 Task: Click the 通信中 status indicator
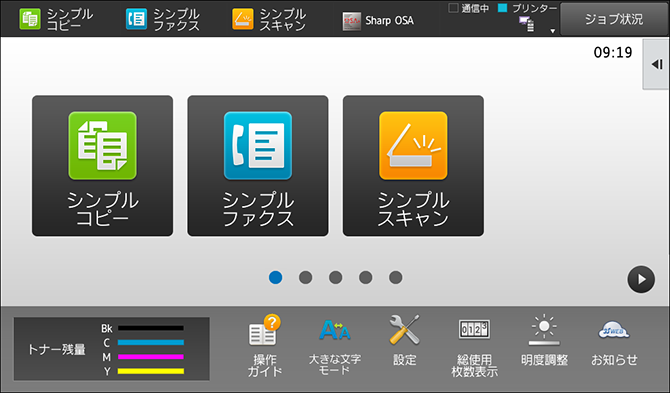tap(469, 8)
